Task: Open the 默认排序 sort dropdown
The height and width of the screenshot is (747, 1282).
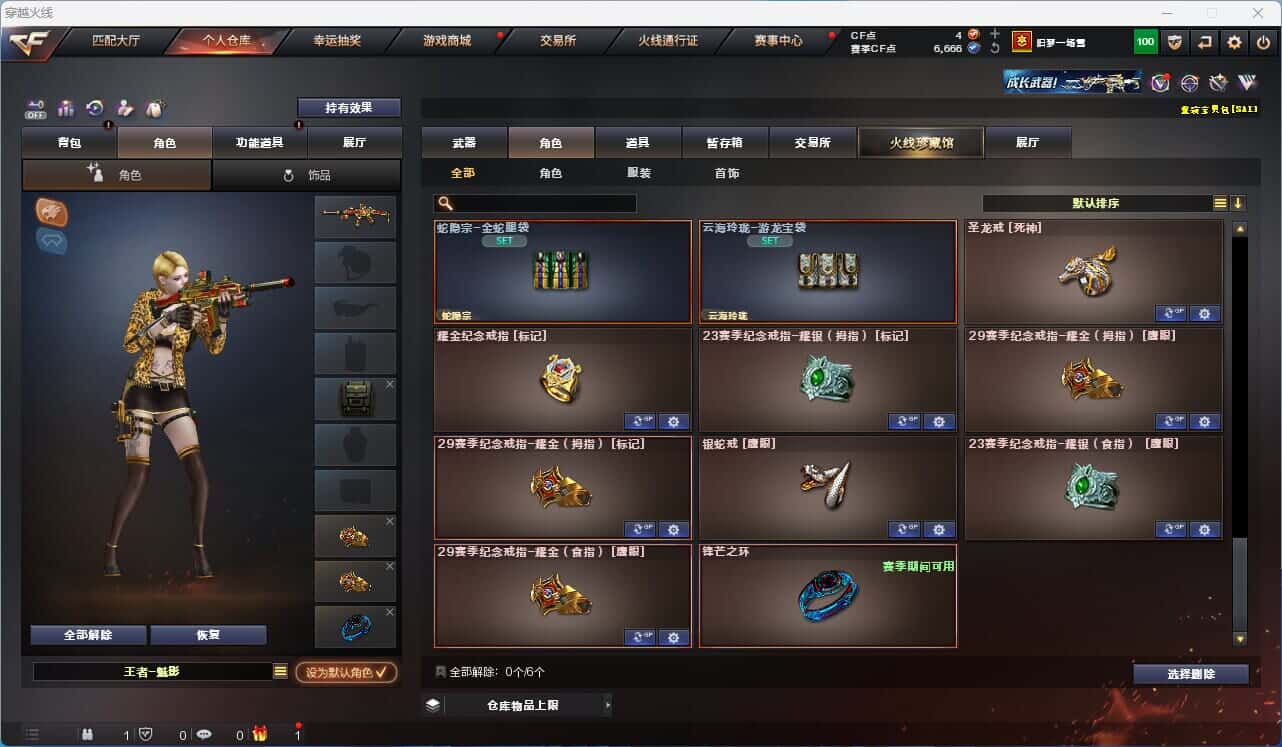Action: point(1220,203)
